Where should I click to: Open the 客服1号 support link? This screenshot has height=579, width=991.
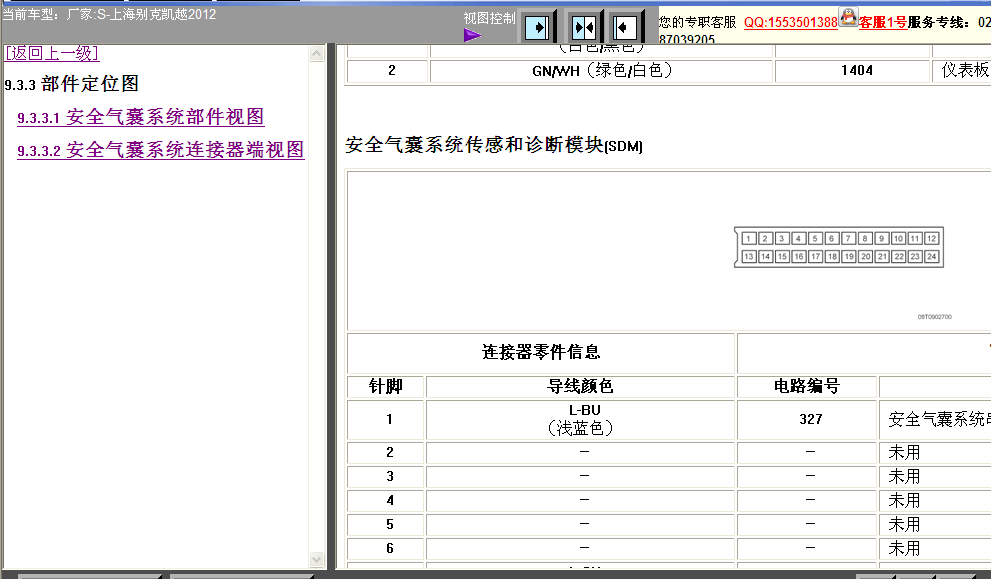[883, 22]
